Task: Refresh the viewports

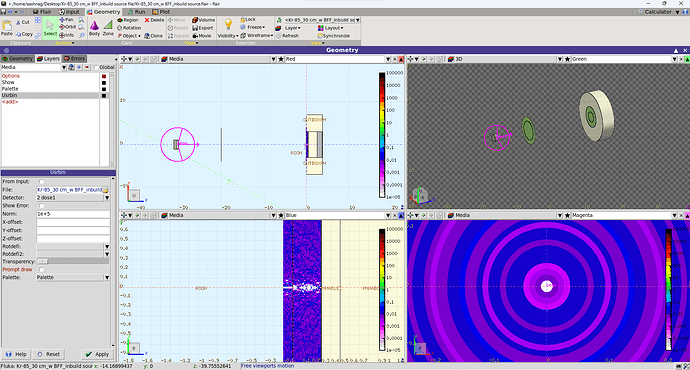Action: 287,36
